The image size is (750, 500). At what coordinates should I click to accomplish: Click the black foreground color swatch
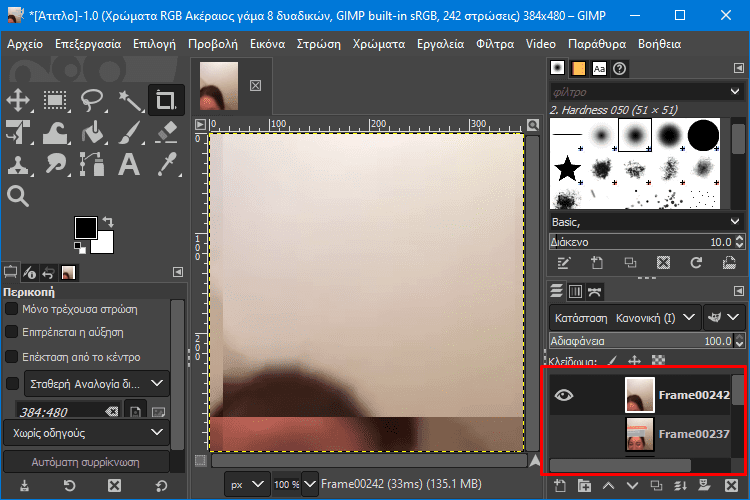pos(85,227)
